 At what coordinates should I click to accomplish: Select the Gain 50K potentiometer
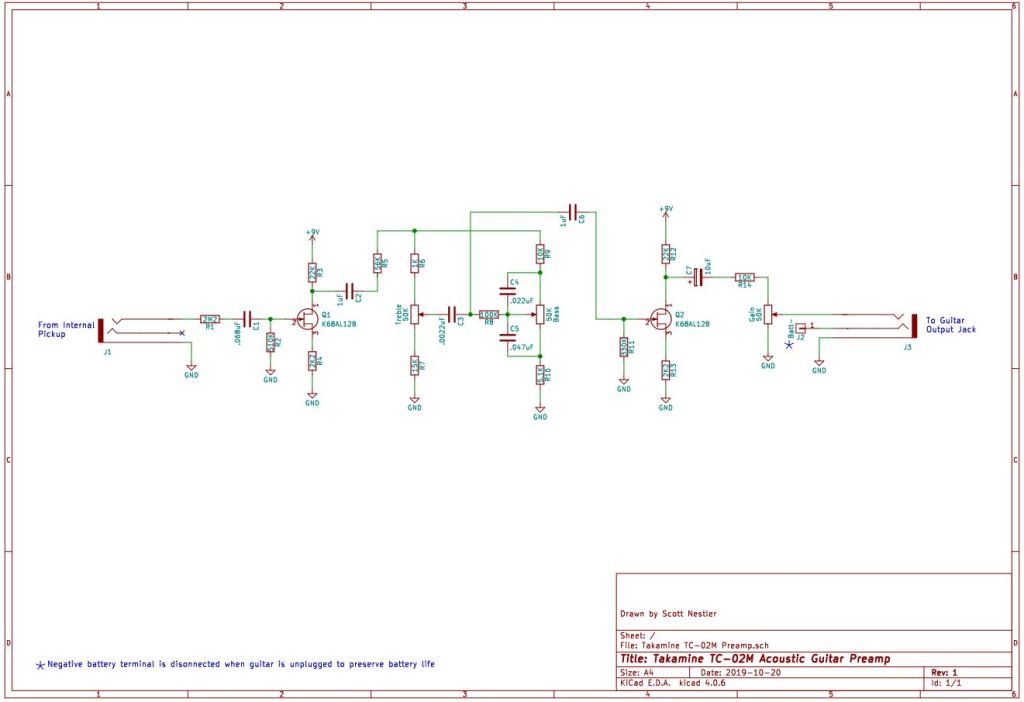(767, 313)
